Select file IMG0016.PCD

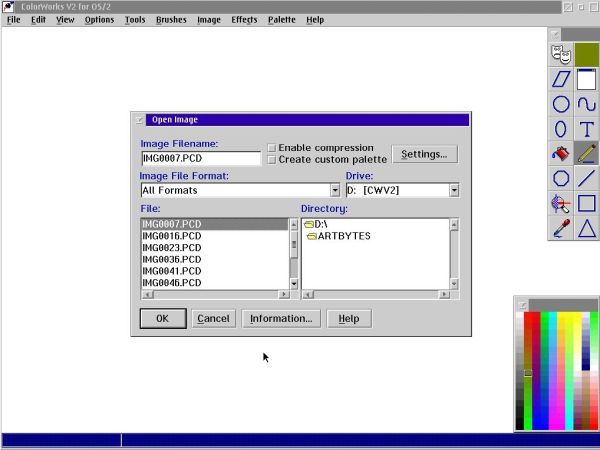214,236
